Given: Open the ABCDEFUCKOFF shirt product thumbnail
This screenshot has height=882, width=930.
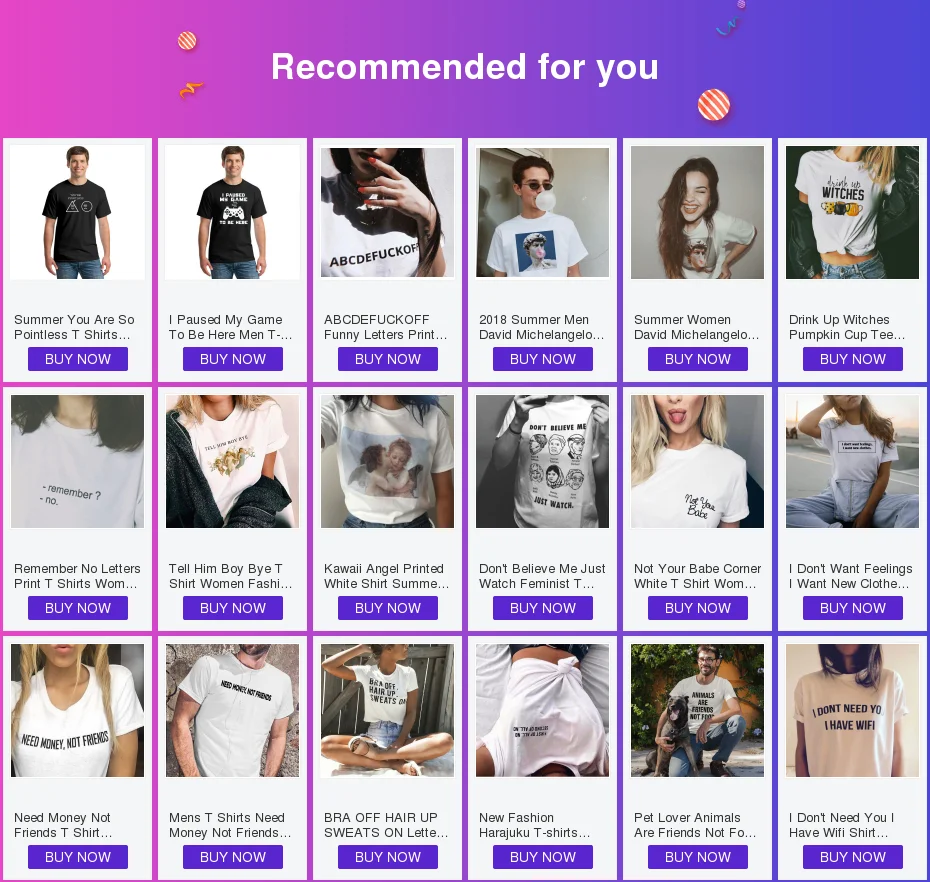Looking at the screenshot, I should pyautogui.click(x=387, y=212).
